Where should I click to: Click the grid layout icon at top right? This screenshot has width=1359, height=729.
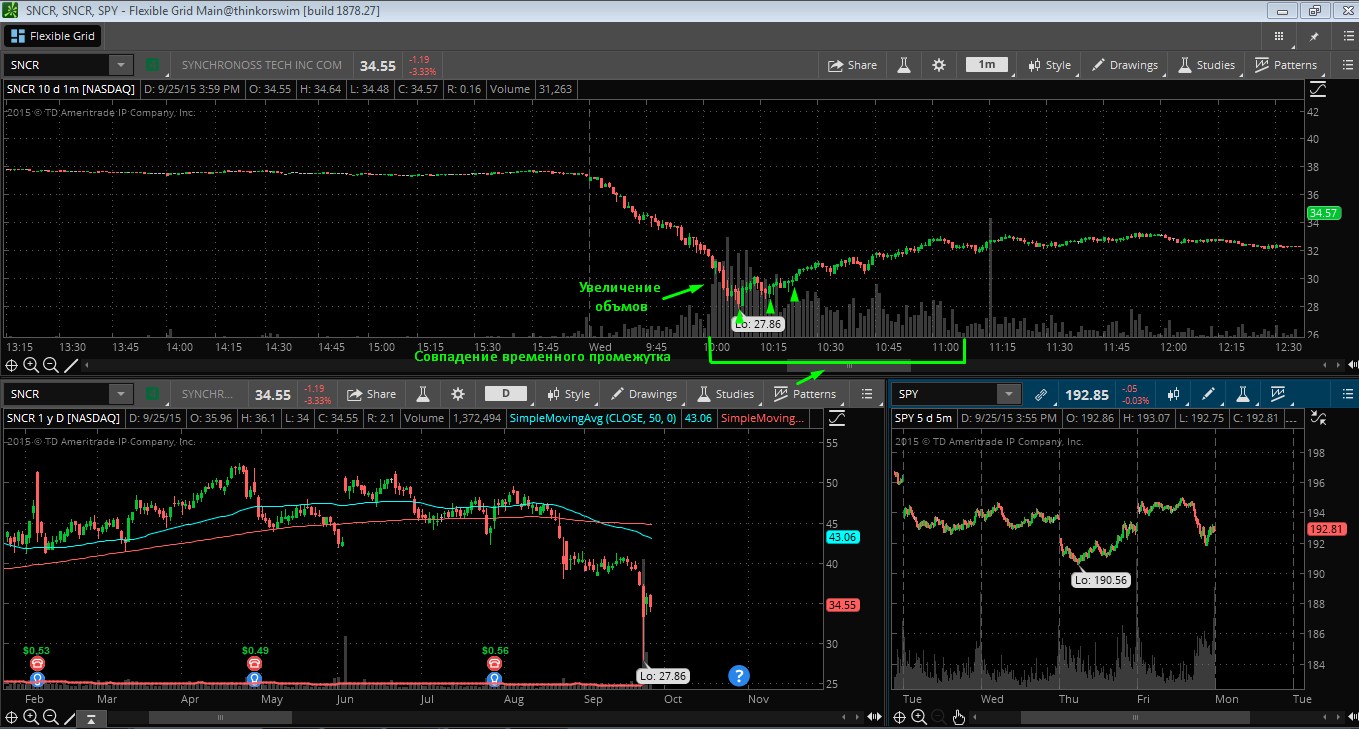[x=1279, y=36]
